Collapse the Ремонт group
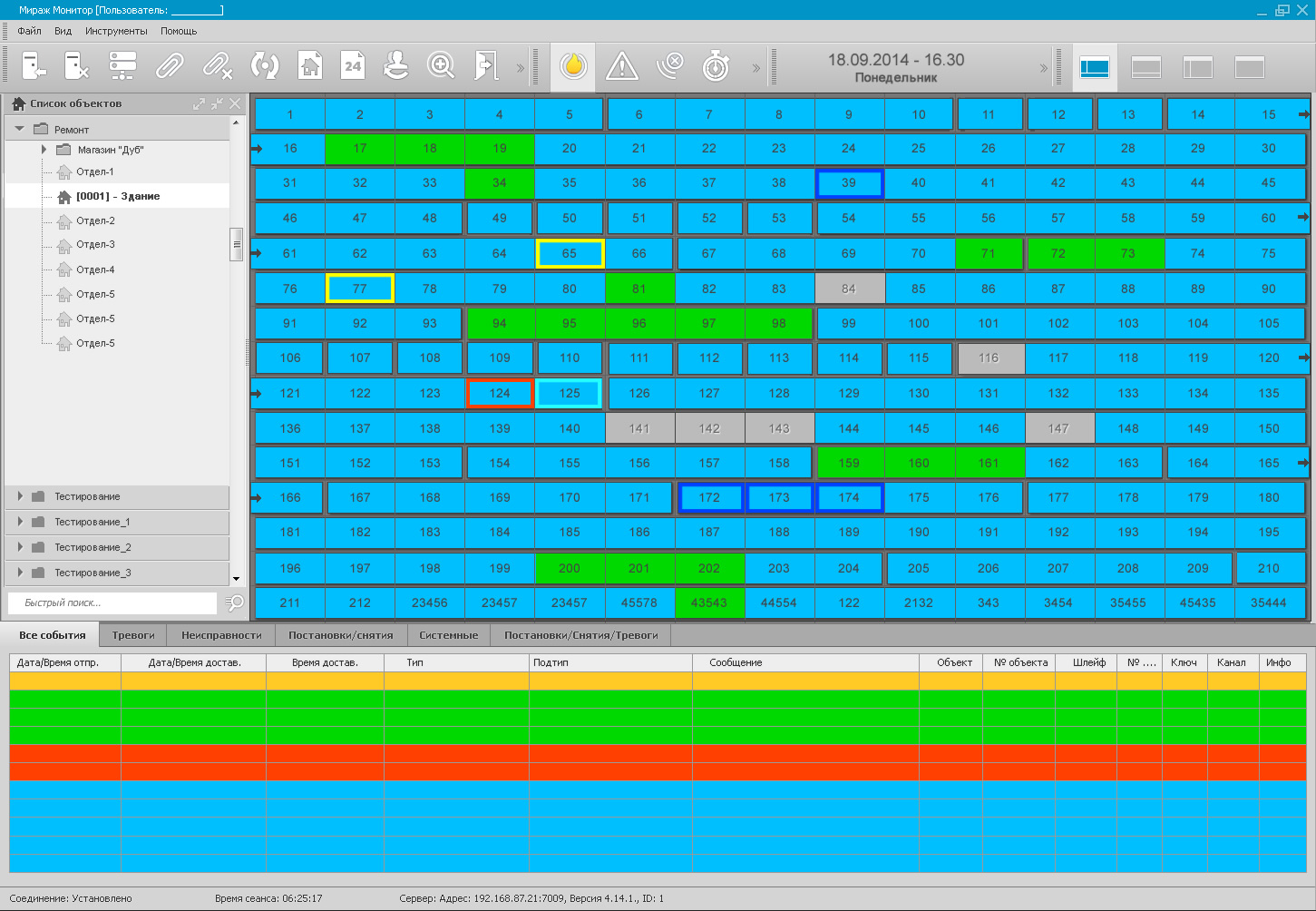The image size is (1316, 911). (19, 129)
